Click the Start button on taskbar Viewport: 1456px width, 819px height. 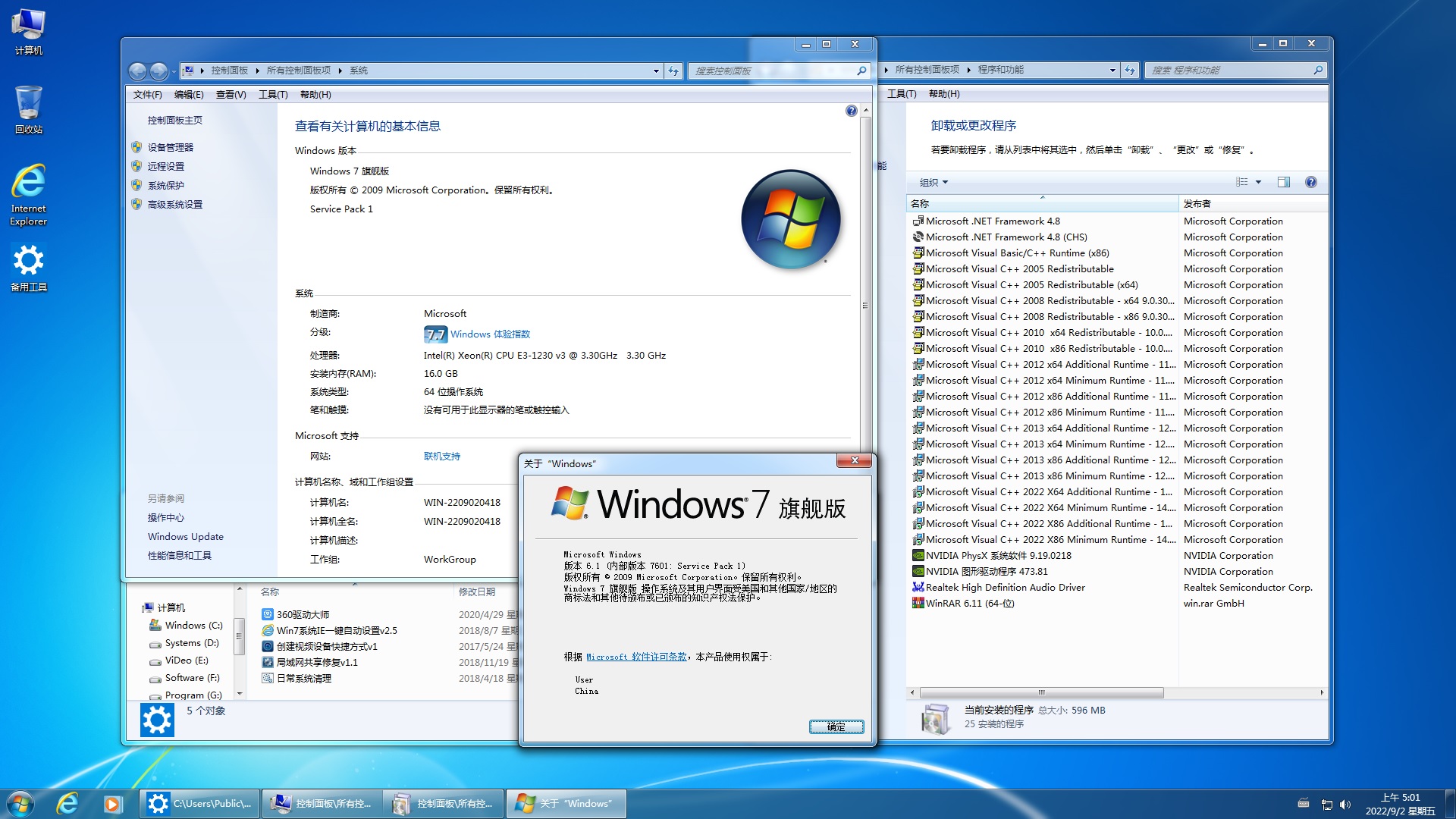pyautogui.click(x=20, y=803)
